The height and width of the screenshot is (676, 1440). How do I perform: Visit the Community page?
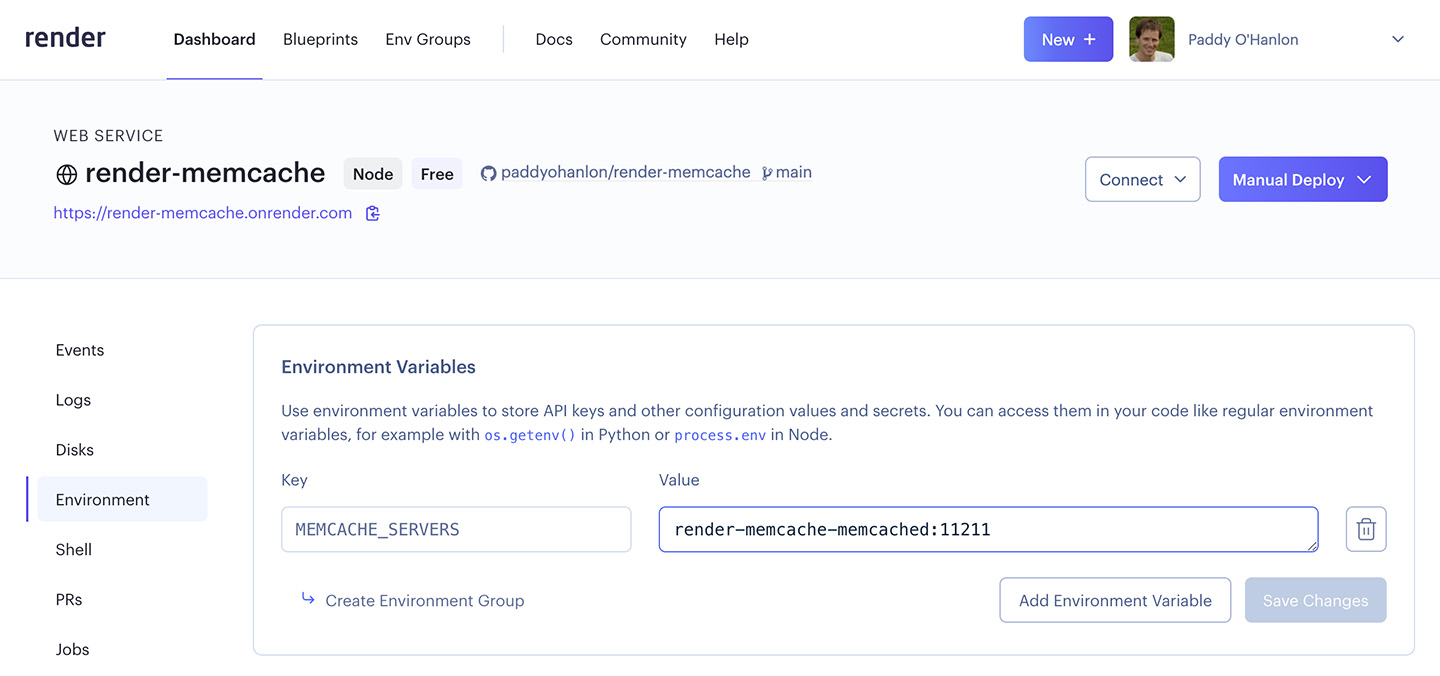643,39
